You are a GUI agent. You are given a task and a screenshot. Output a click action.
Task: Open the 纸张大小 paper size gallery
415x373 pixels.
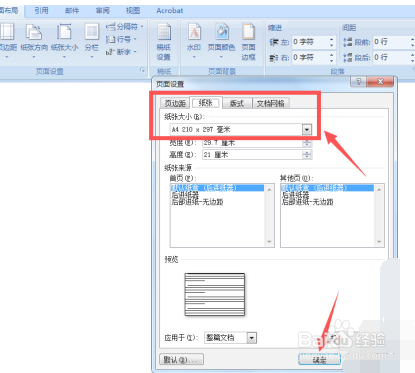click(64, 40)
